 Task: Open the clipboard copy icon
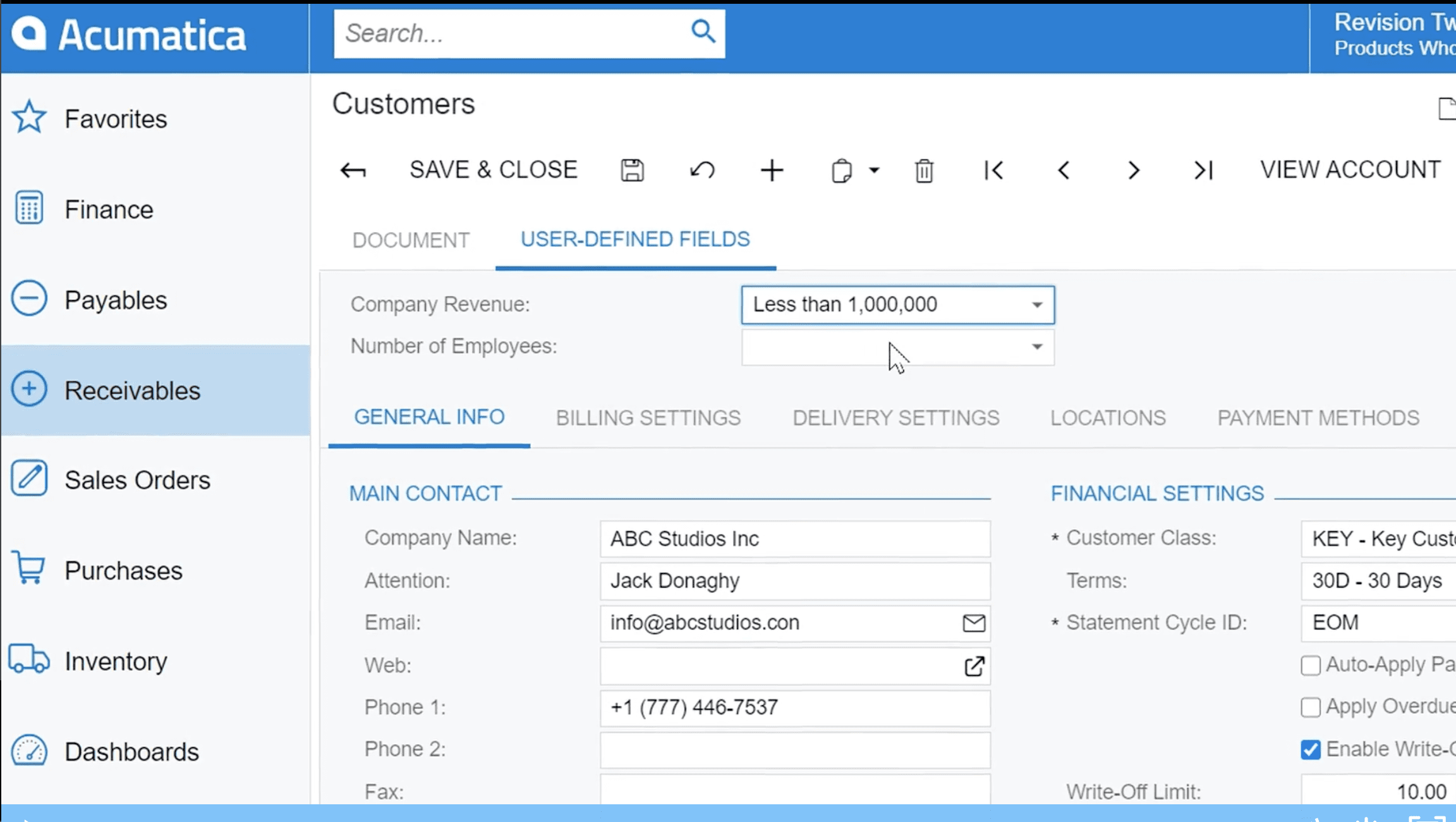tap(840, 170)
